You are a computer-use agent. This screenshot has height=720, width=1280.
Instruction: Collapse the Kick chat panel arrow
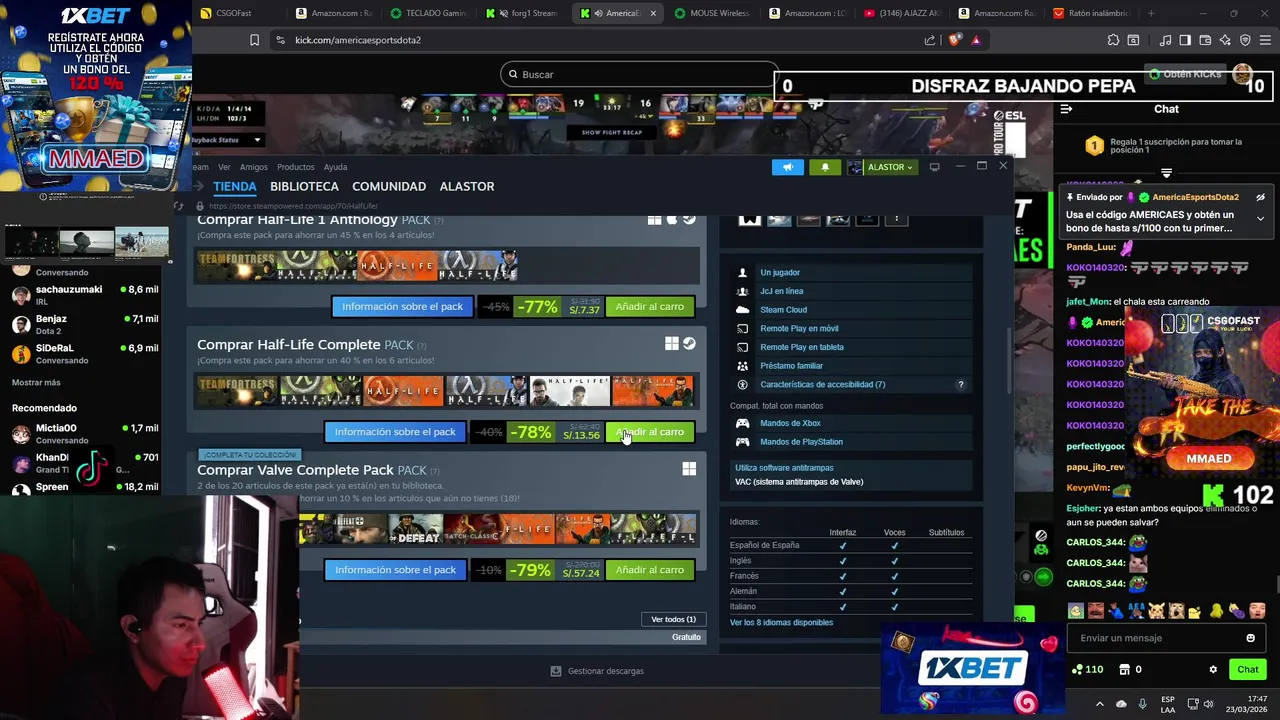(1066, 109)
